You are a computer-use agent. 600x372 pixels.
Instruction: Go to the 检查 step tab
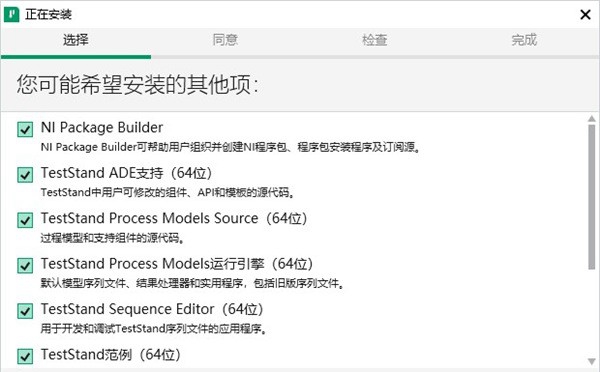tap(375, 40)
